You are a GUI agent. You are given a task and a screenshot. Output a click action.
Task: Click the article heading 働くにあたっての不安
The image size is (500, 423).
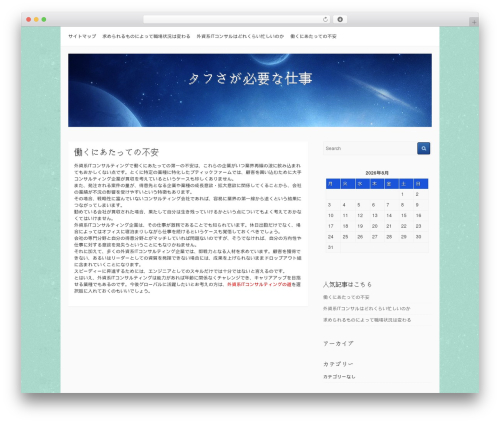coord(116,152)
